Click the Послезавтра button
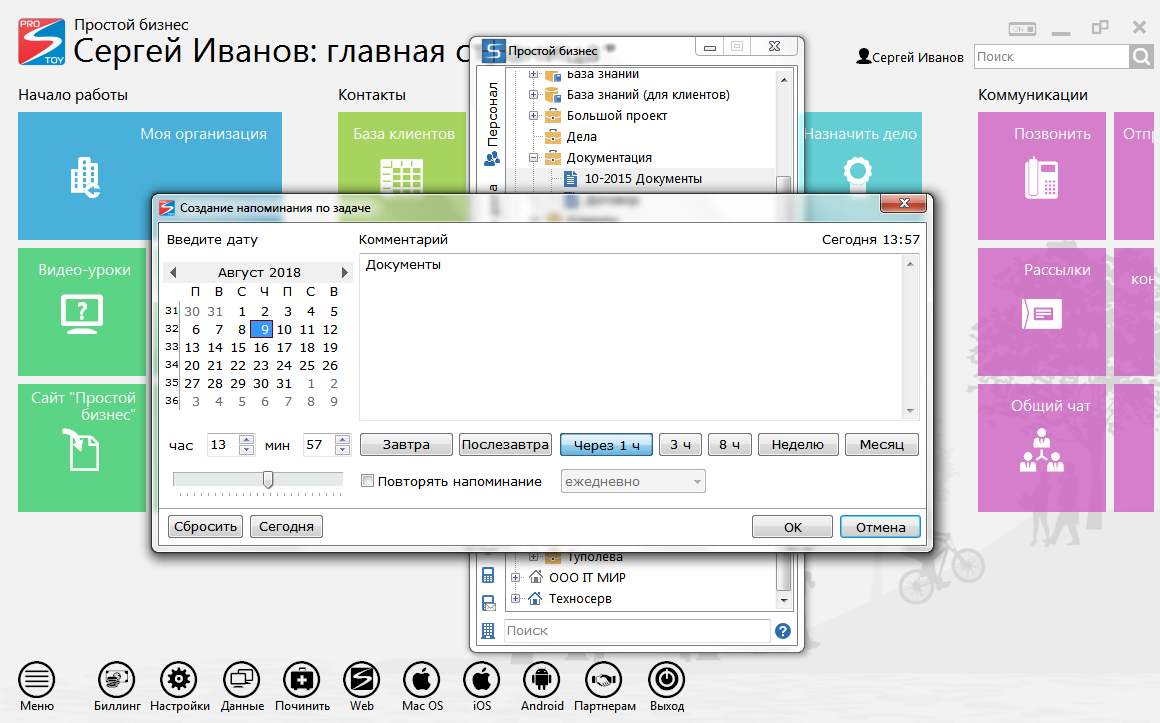 point(505,444)
